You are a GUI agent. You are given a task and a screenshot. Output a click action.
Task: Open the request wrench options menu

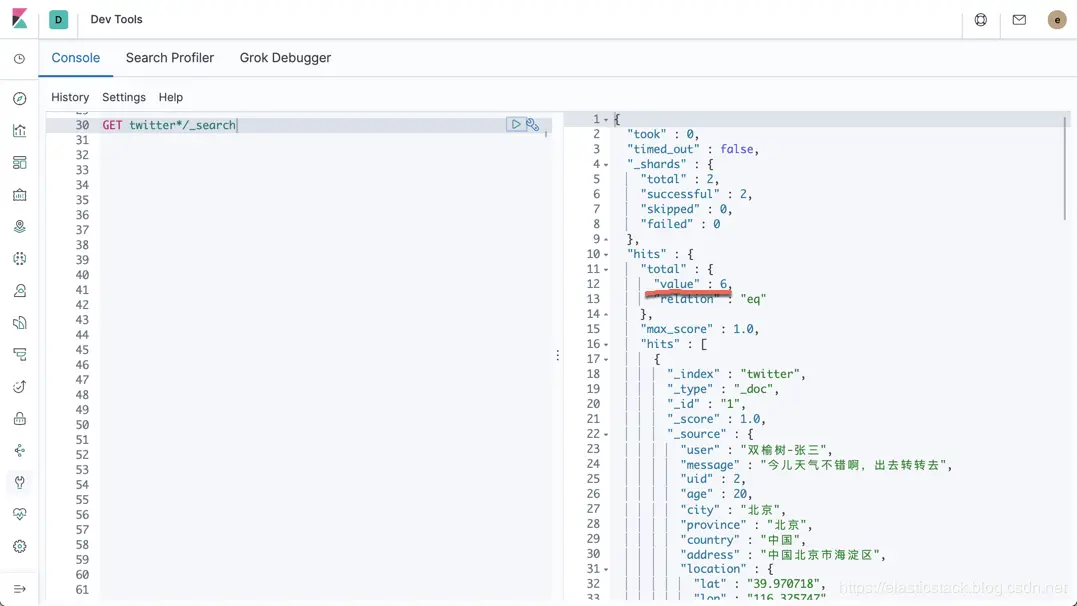532,124
